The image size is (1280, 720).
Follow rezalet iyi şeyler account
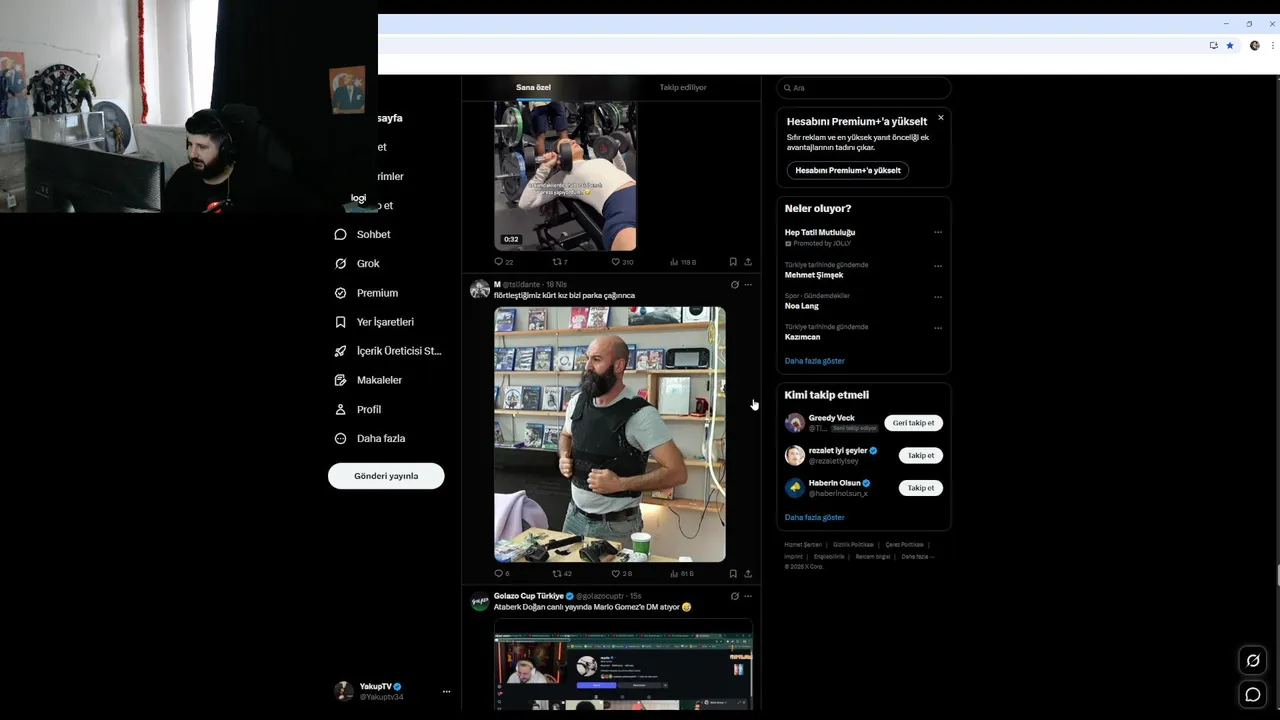pos(920,455)
